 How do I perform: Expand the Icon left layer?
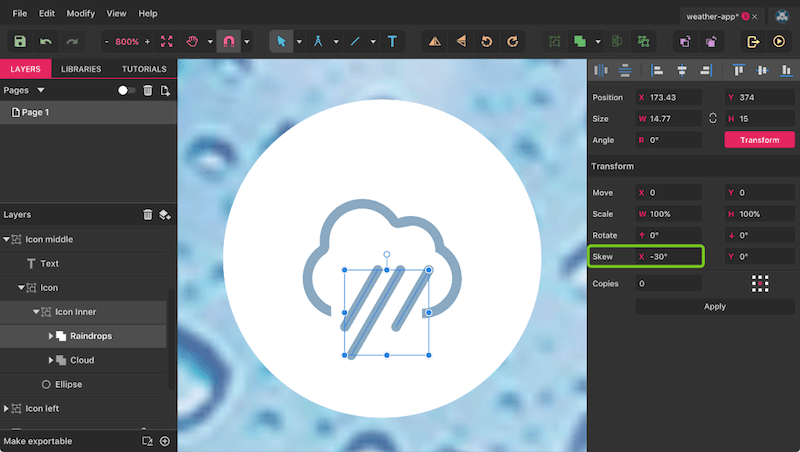pos(7,408)
